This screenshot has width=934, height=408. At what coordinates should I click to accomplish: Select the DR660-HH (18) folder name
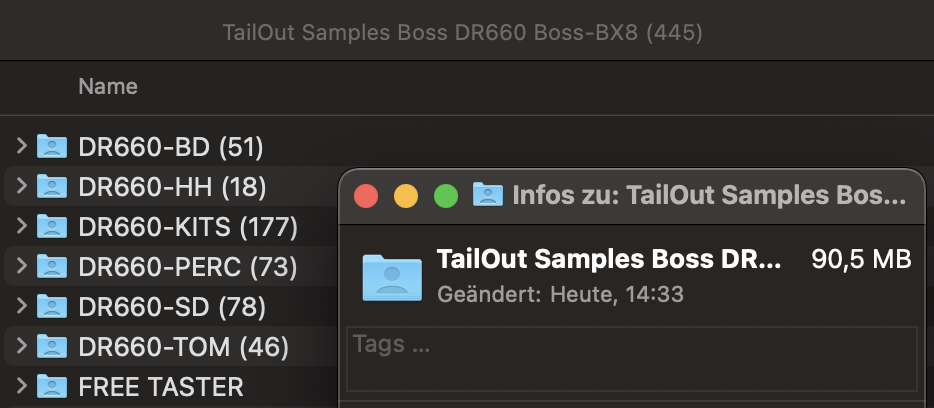tap(172, 187)
